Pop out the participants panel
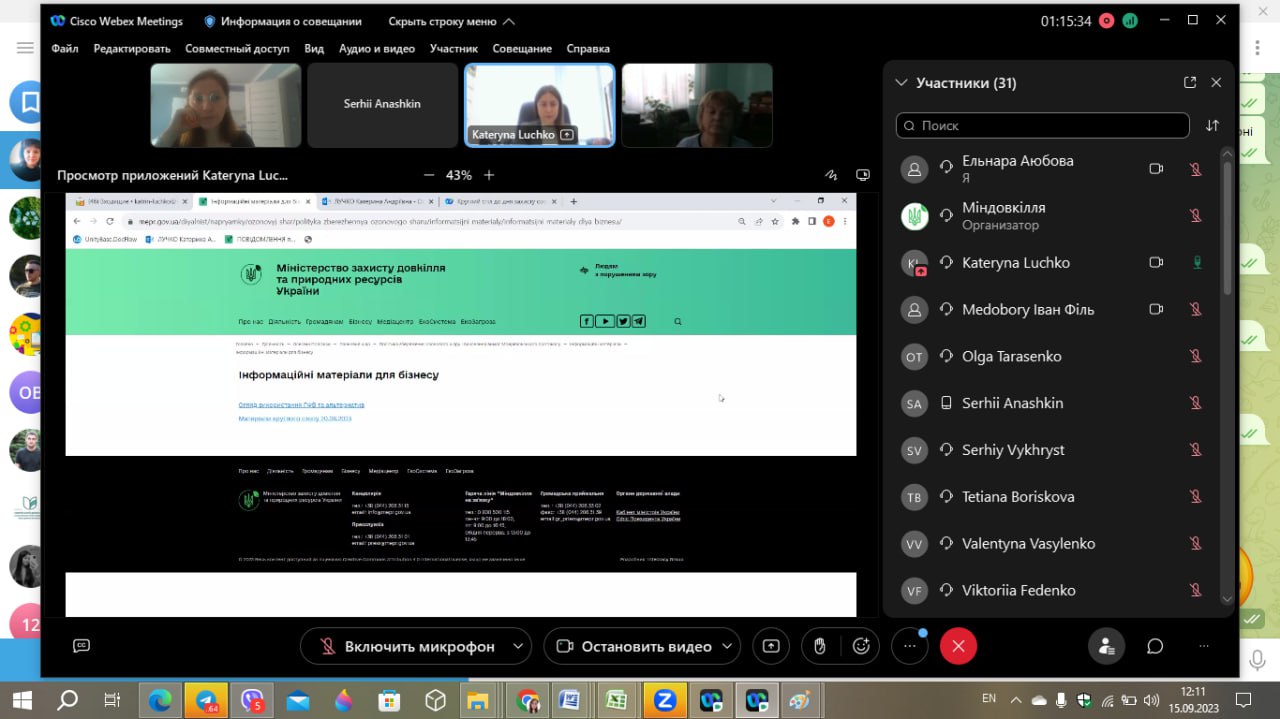Viewport: 1280px width, 719px height. [x=1189, y=83]
